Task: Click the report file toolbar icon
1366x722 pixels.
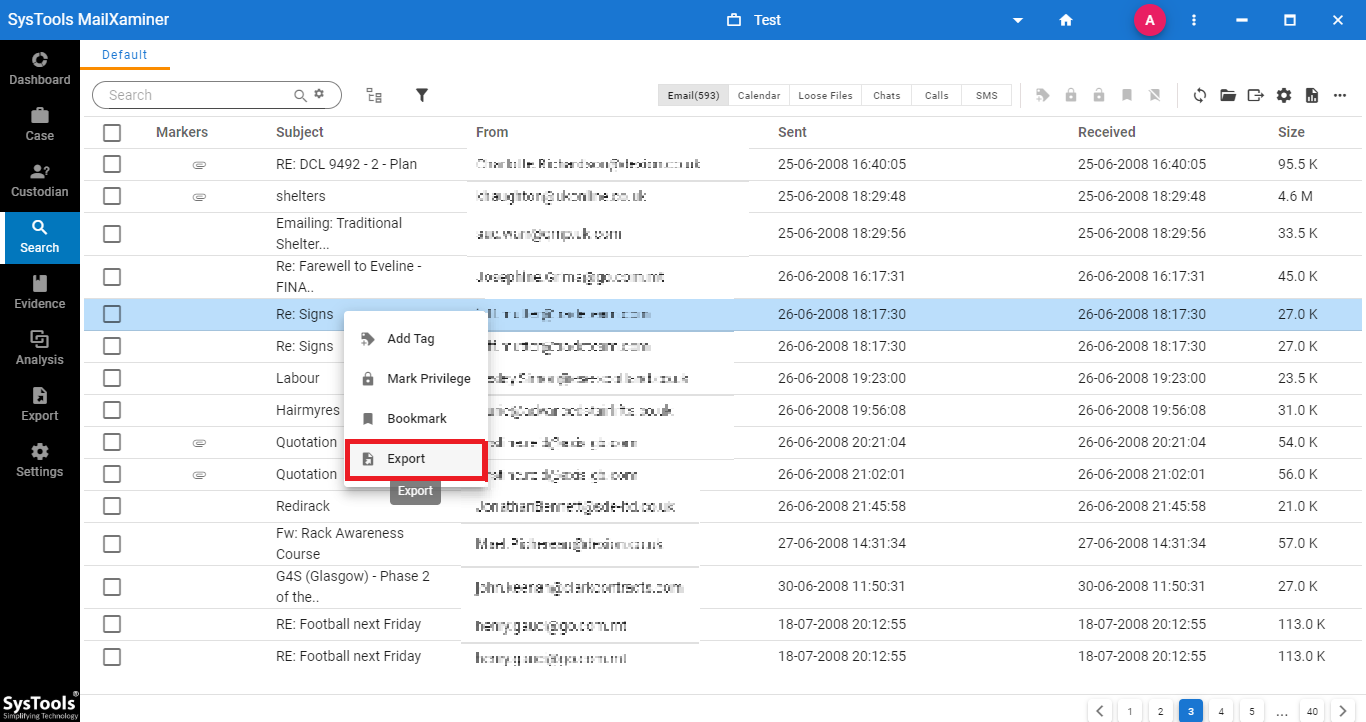Action: pyautogui.click(x=1312, y=95)
